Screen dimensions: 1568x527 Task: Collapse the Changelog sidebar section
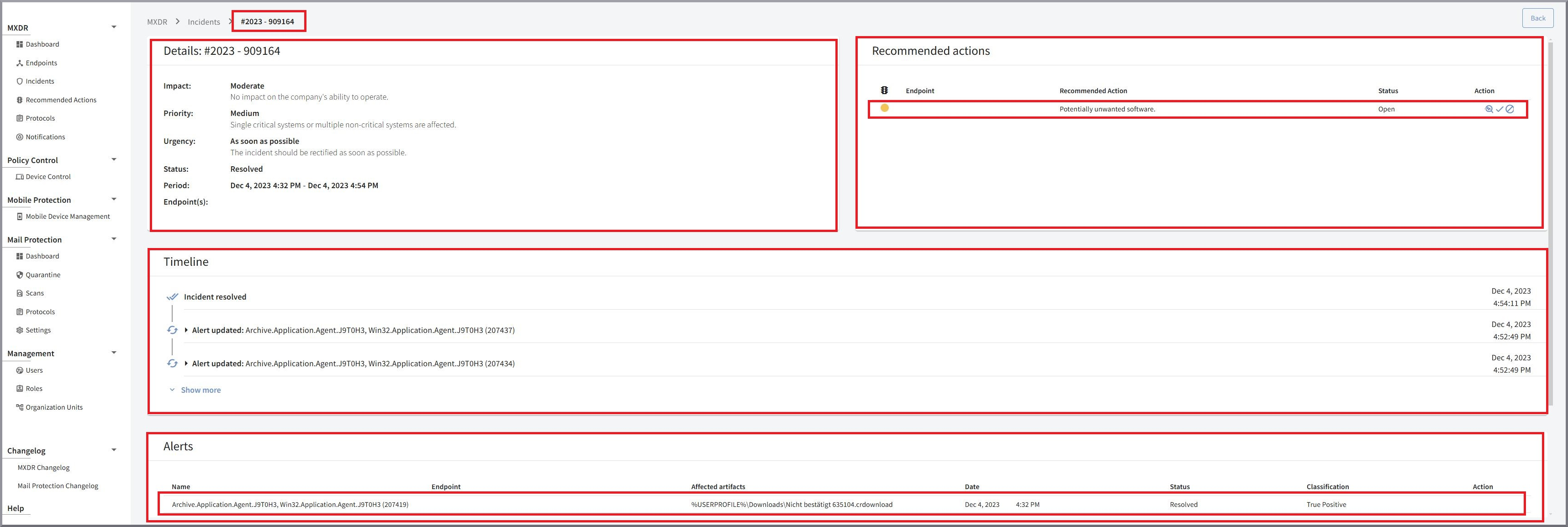(114, 450)
